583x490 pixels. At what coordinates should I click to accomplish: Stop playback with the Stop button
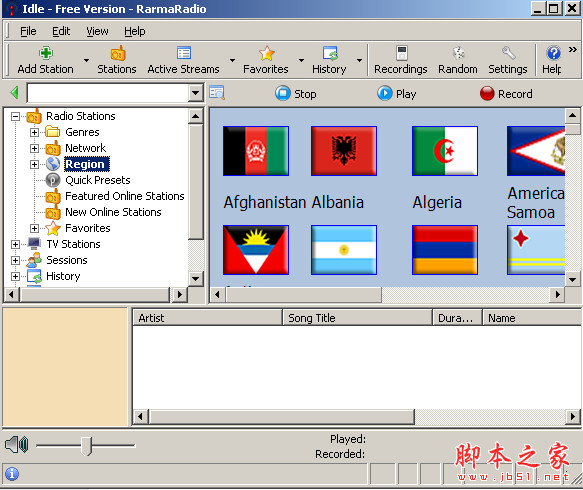click(x=296, y=94)
